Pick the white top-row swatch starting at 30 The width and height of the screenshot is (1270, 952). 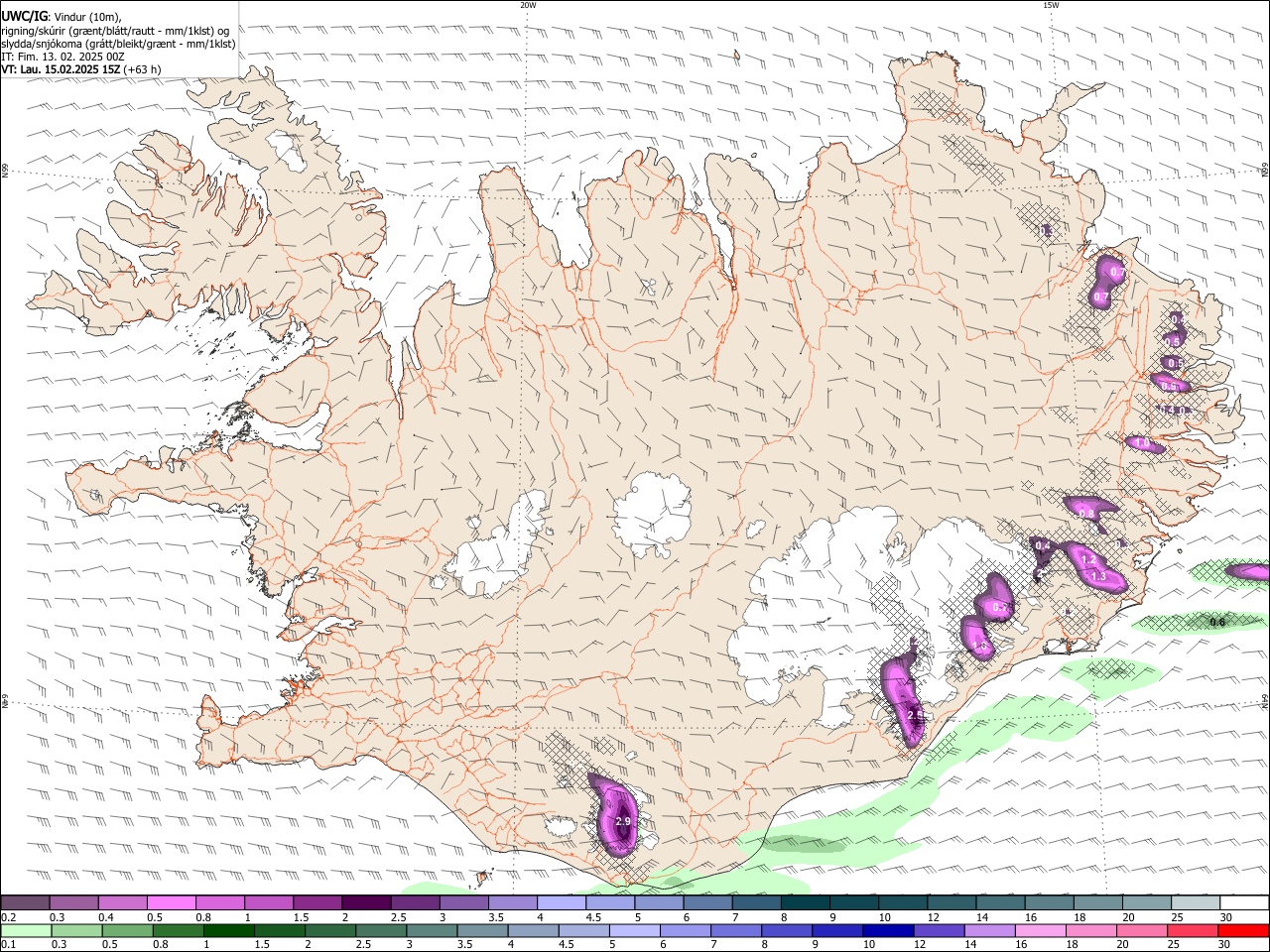point(1244,903)
